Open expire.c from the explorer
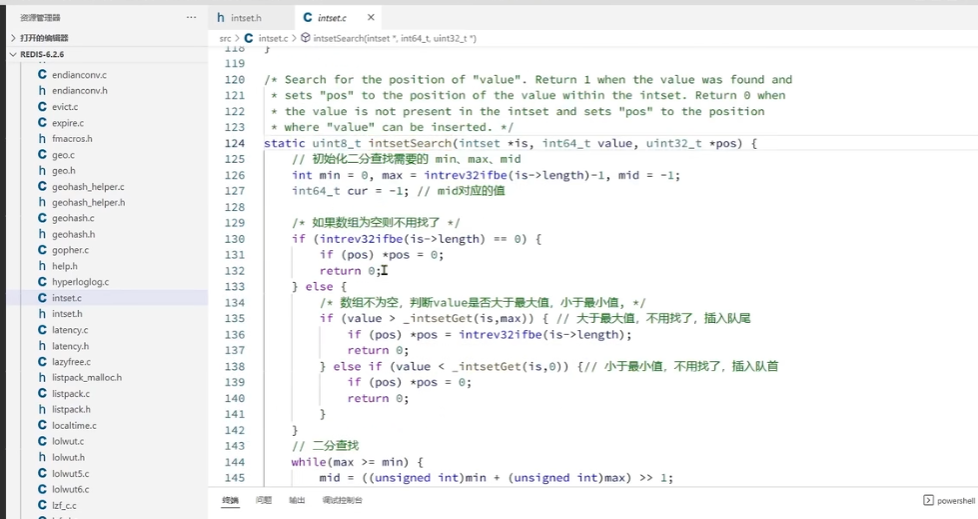This screenshot has height=519, width=978. pyautogui.click(x=68, y=123)
